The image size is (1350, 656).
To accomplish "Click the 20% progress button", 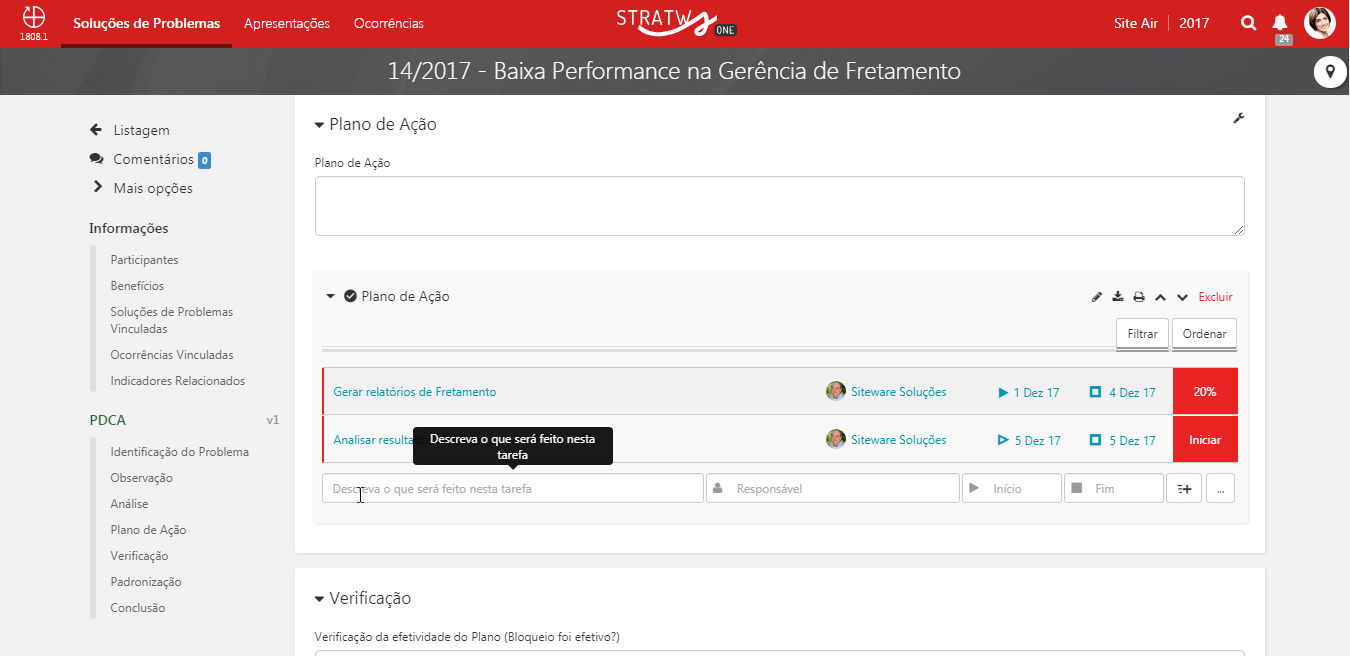I will pos(1205,392).
